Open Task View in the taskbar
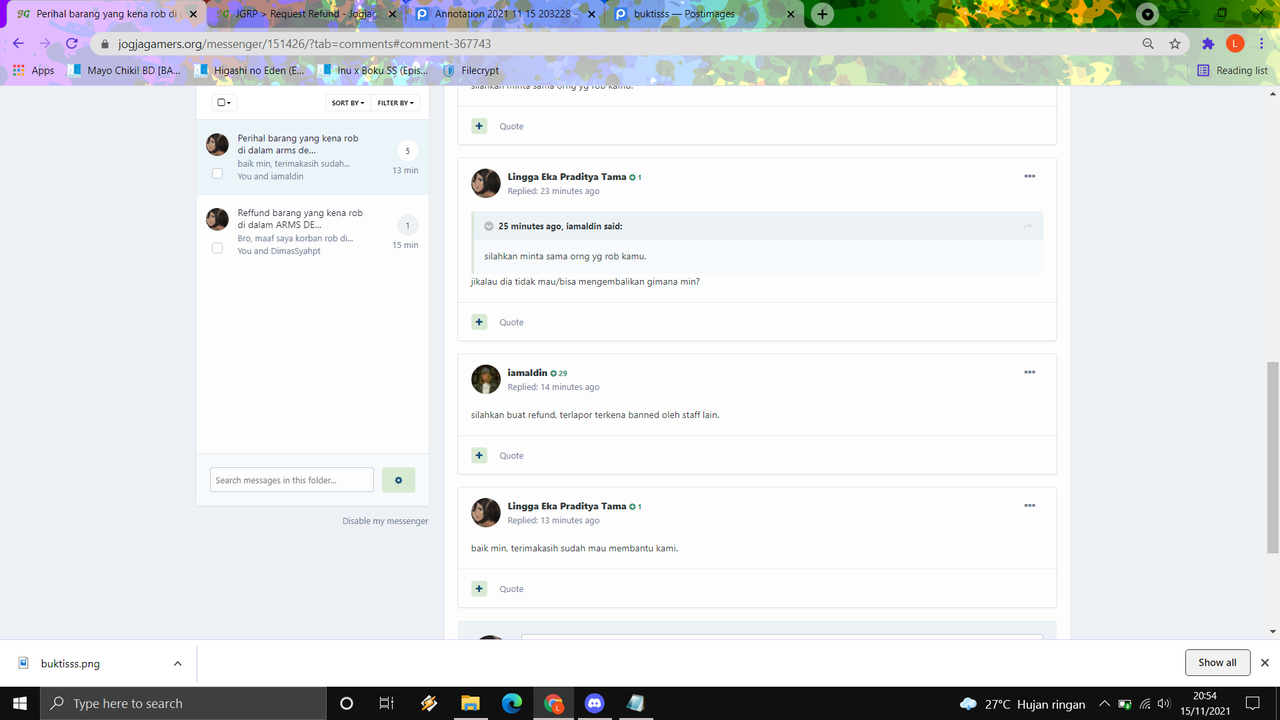1280x720 pixels. coord(386,704)
